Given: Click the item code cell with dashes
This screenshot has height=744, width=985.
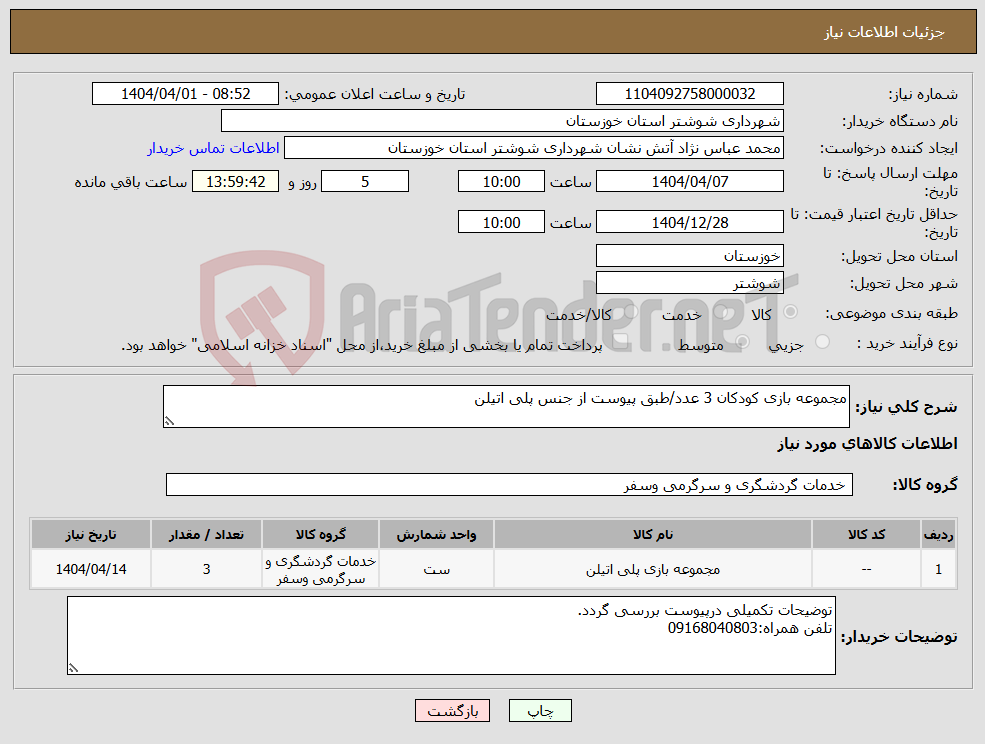Looking at the screenshot, I should click(866, 569).
